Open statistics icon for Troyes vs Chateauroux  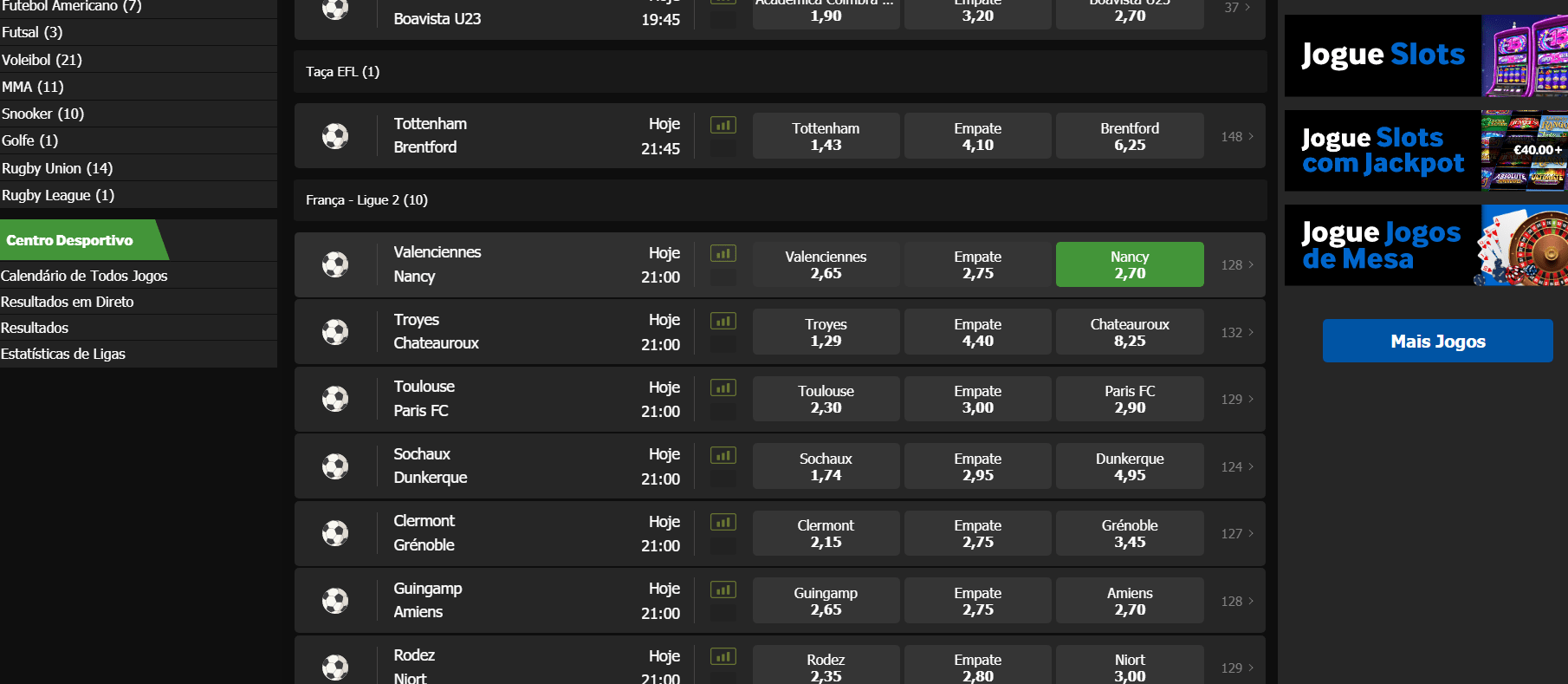coord(723,321)
